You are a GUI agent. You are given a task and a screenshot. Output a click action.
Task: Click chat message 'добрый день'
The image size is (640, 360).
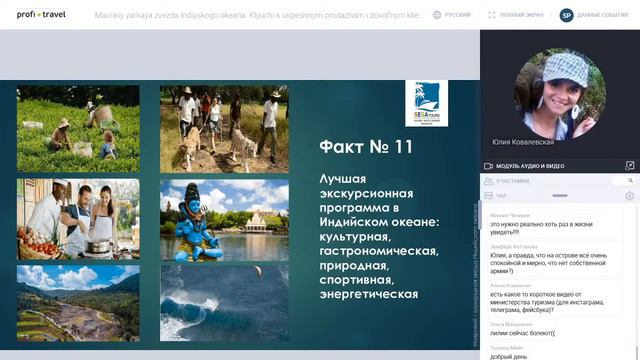click(x=508, y=356)
